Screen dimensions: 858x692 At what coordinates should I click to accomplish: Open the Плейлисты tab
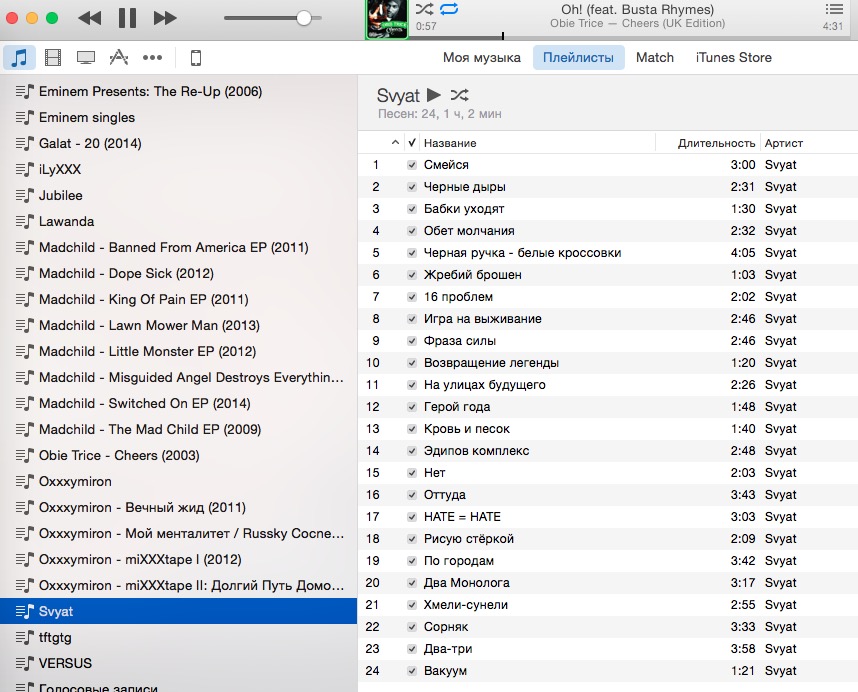point(578,57)
